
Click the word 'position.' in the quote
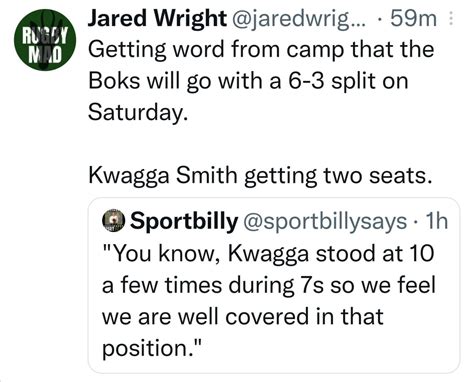click(152, 349)
